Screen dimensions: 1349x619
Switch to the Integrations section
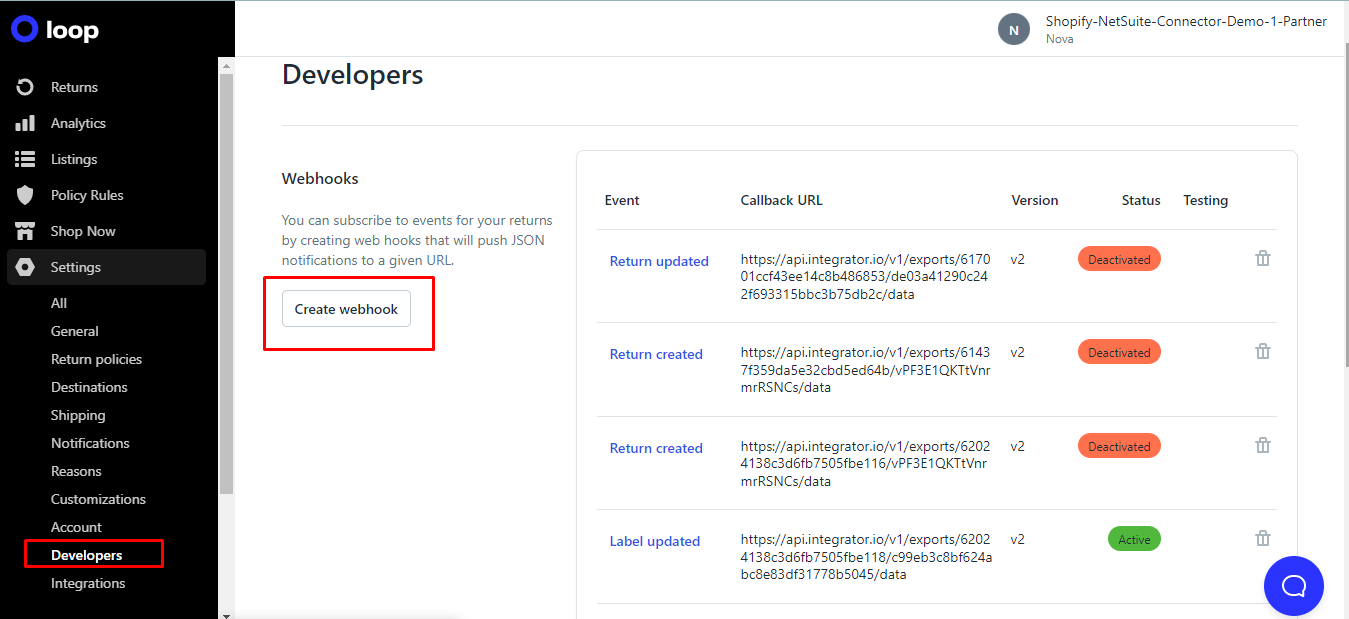87,583
